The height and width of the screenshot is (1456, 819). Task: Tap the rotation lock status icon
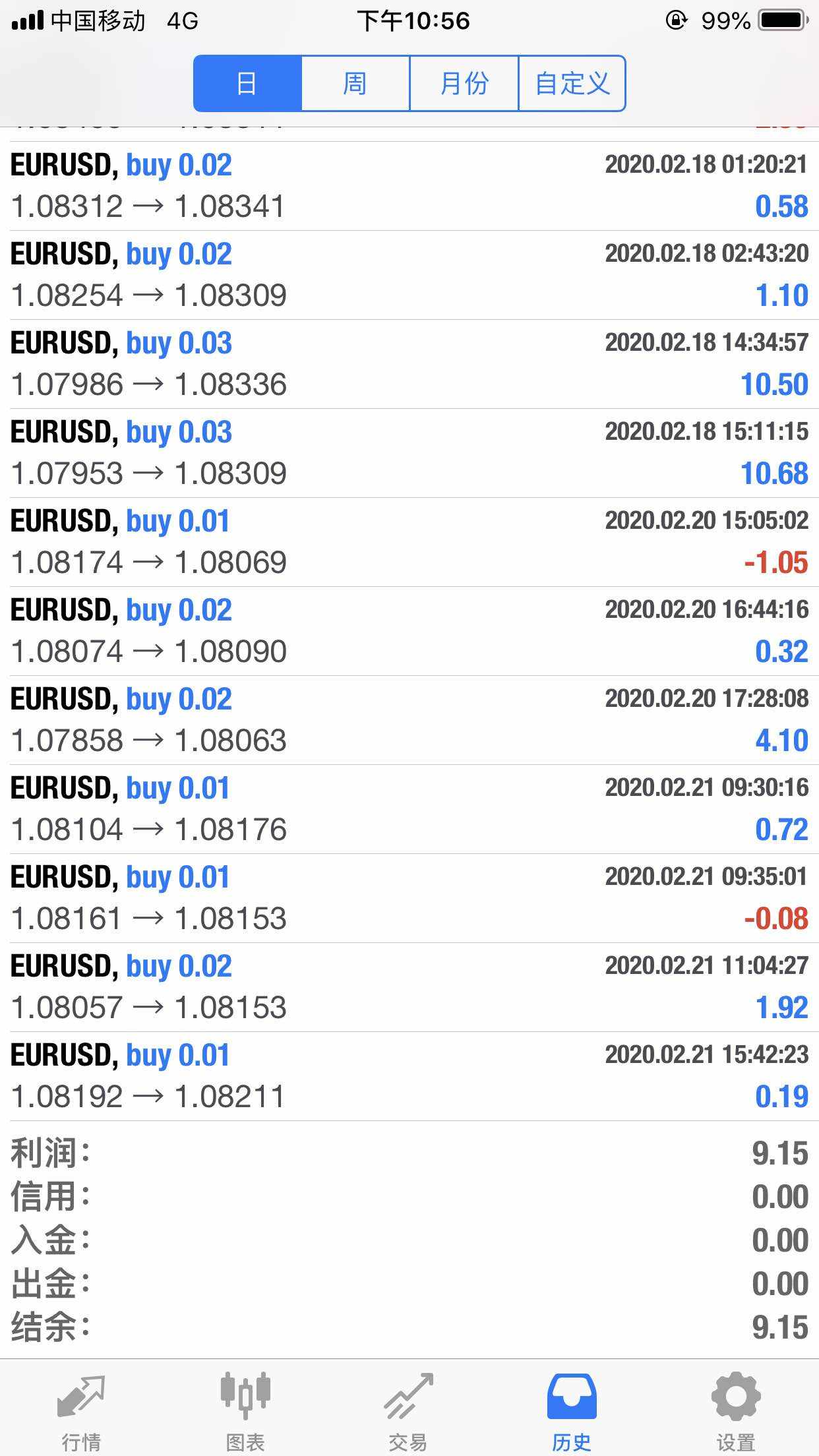[x=676, y=21]
